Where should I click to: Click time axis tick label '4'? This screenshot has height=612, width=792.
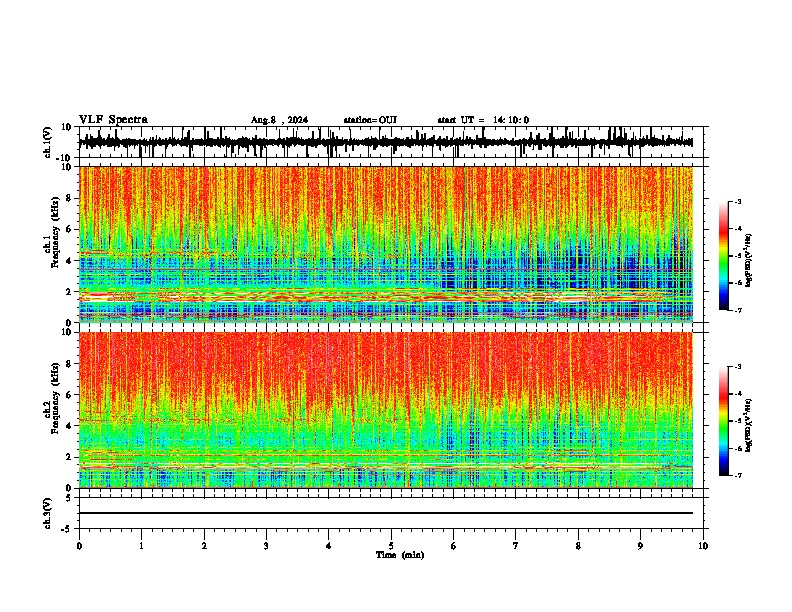click(329, 546)
